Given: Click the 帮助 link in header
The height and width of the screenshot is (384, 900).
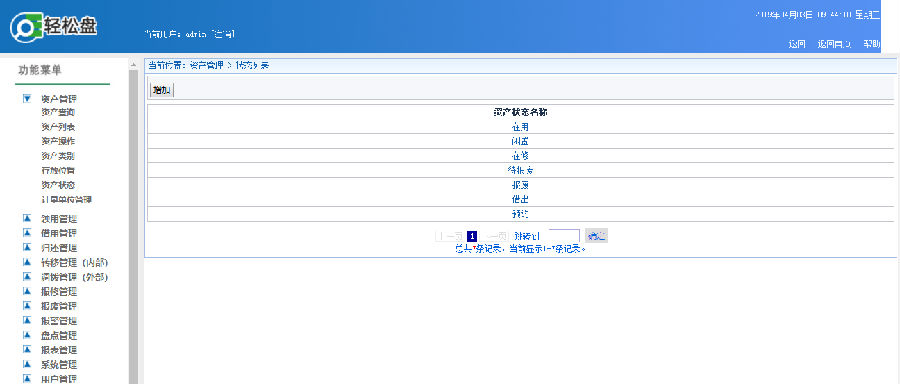Looking at the screenshot, I should point(871,44).
